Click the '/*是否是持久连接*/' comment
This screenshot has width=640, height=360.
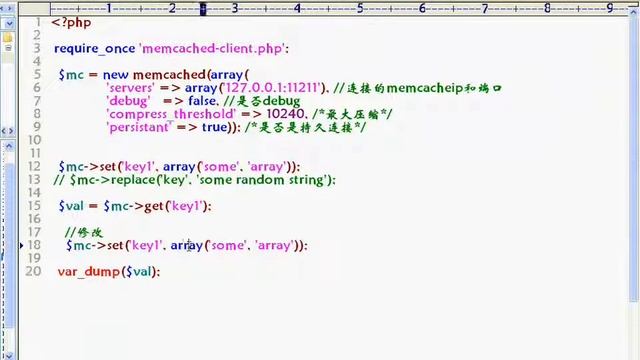[305, 127]
